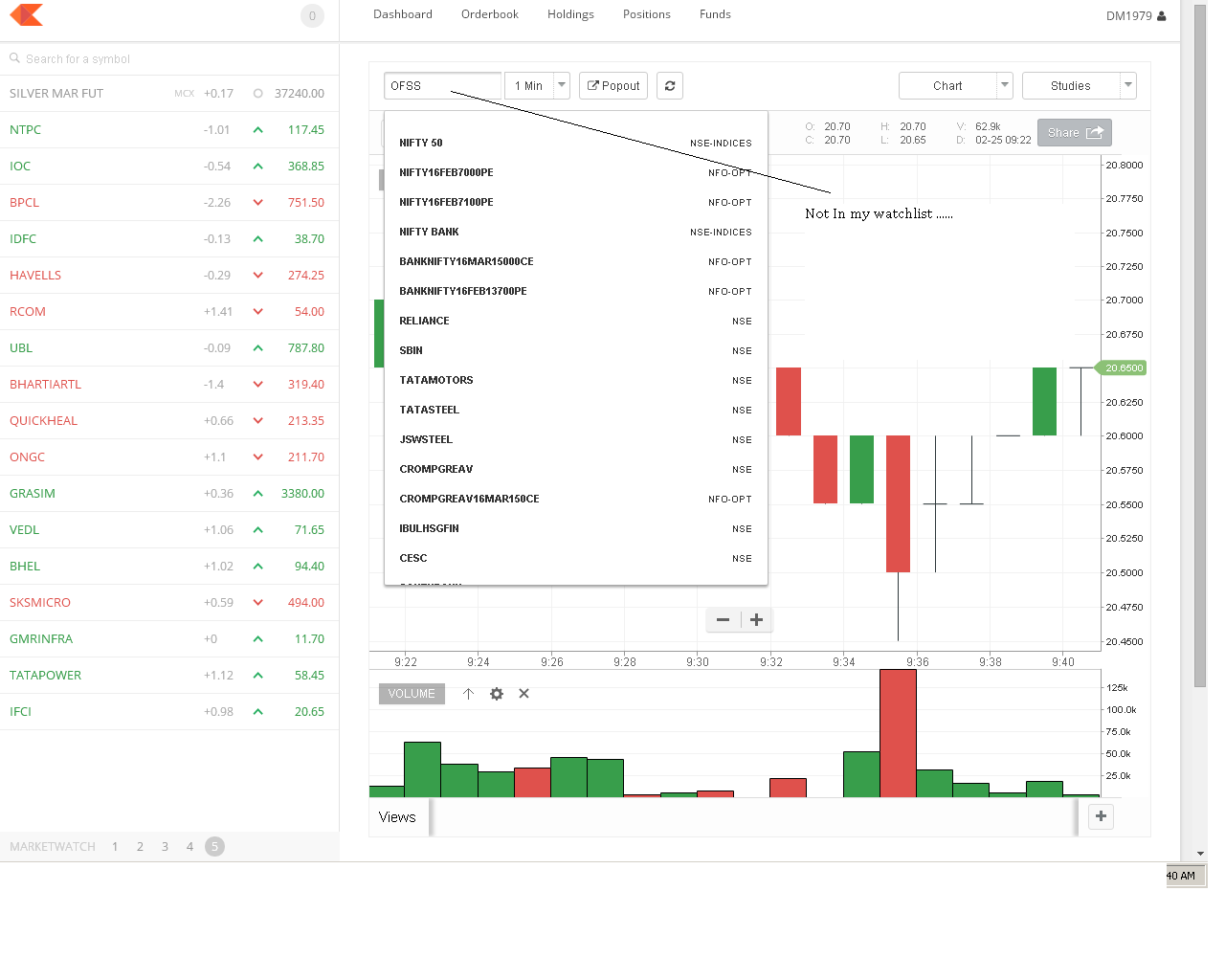Click the scrollbar down arrow

tap(1200, 854)
